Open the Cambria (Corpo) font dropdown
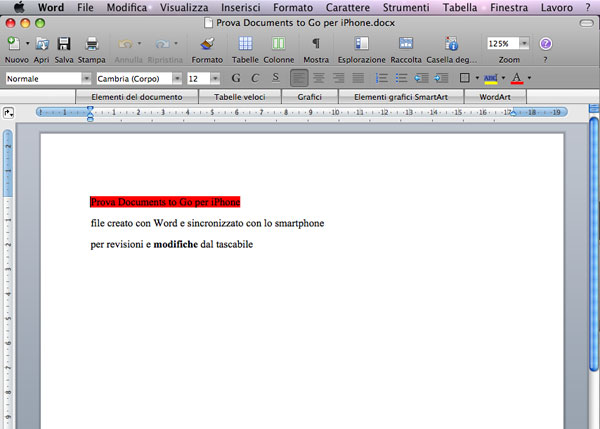 pos(177,78)
